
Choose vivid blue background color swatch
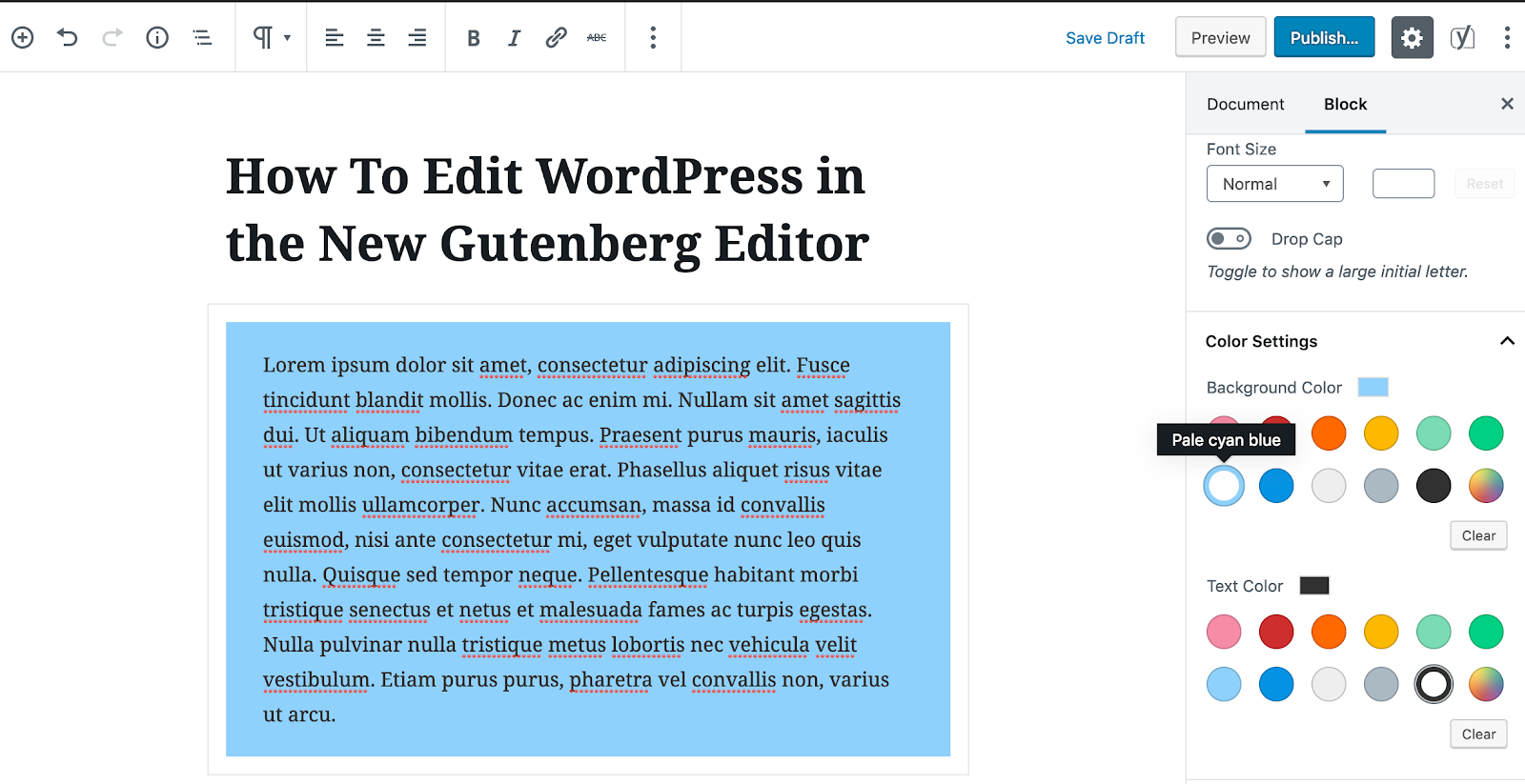tap(1276, 486)
